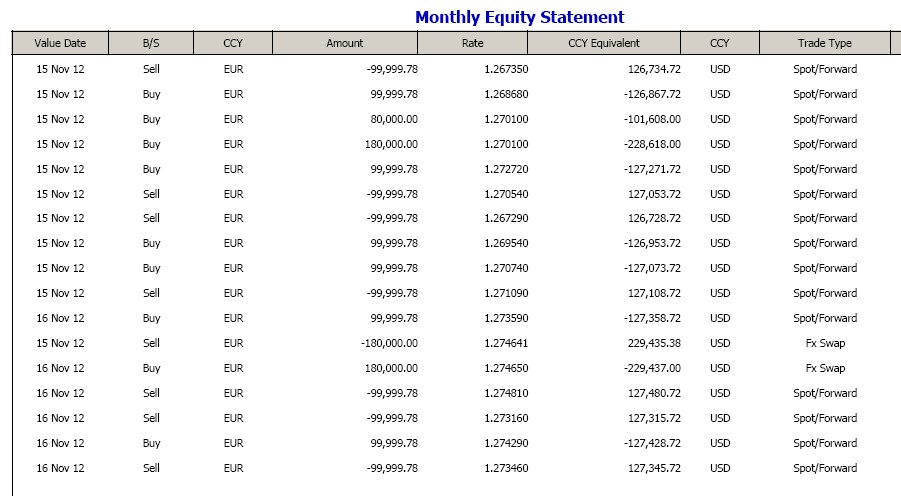Screen dimensions: 901x496
Task: Click the first CCY column header
Action: 233,43
